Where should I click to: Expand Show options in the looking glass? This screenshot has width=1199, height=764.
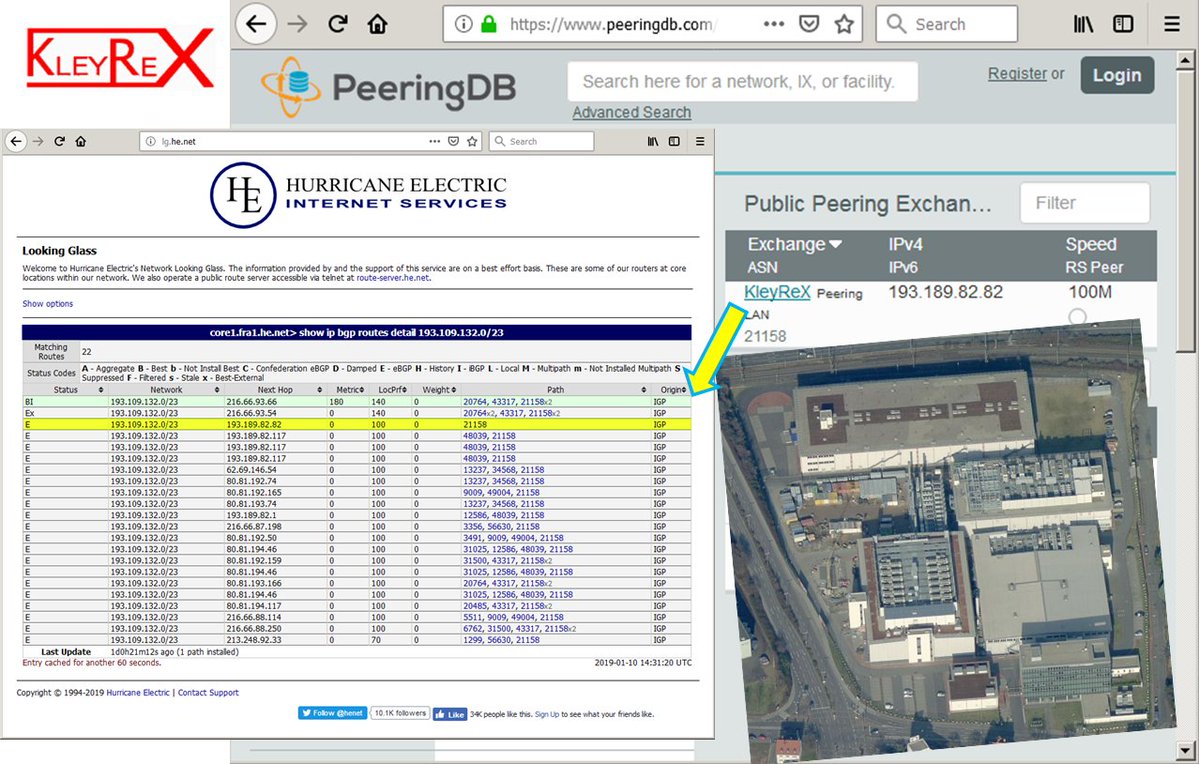[47, 304]
